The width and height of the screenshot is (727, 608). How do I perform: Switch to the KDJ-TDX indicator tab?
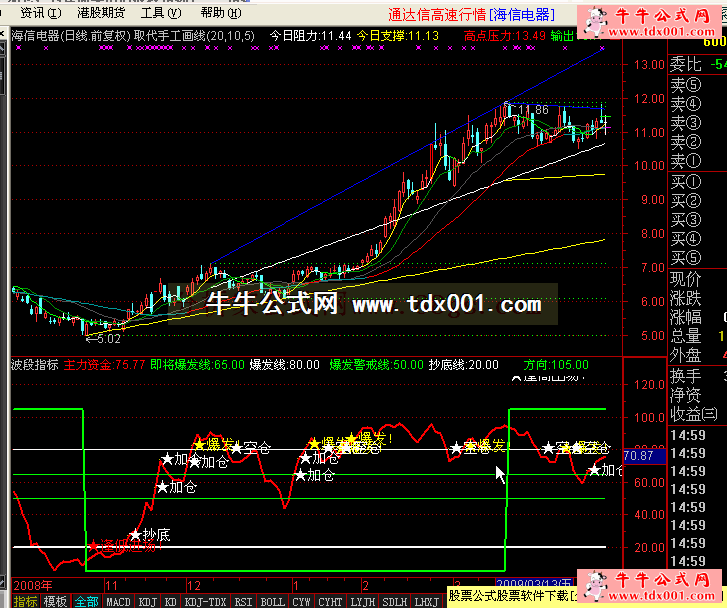[205, 602]
